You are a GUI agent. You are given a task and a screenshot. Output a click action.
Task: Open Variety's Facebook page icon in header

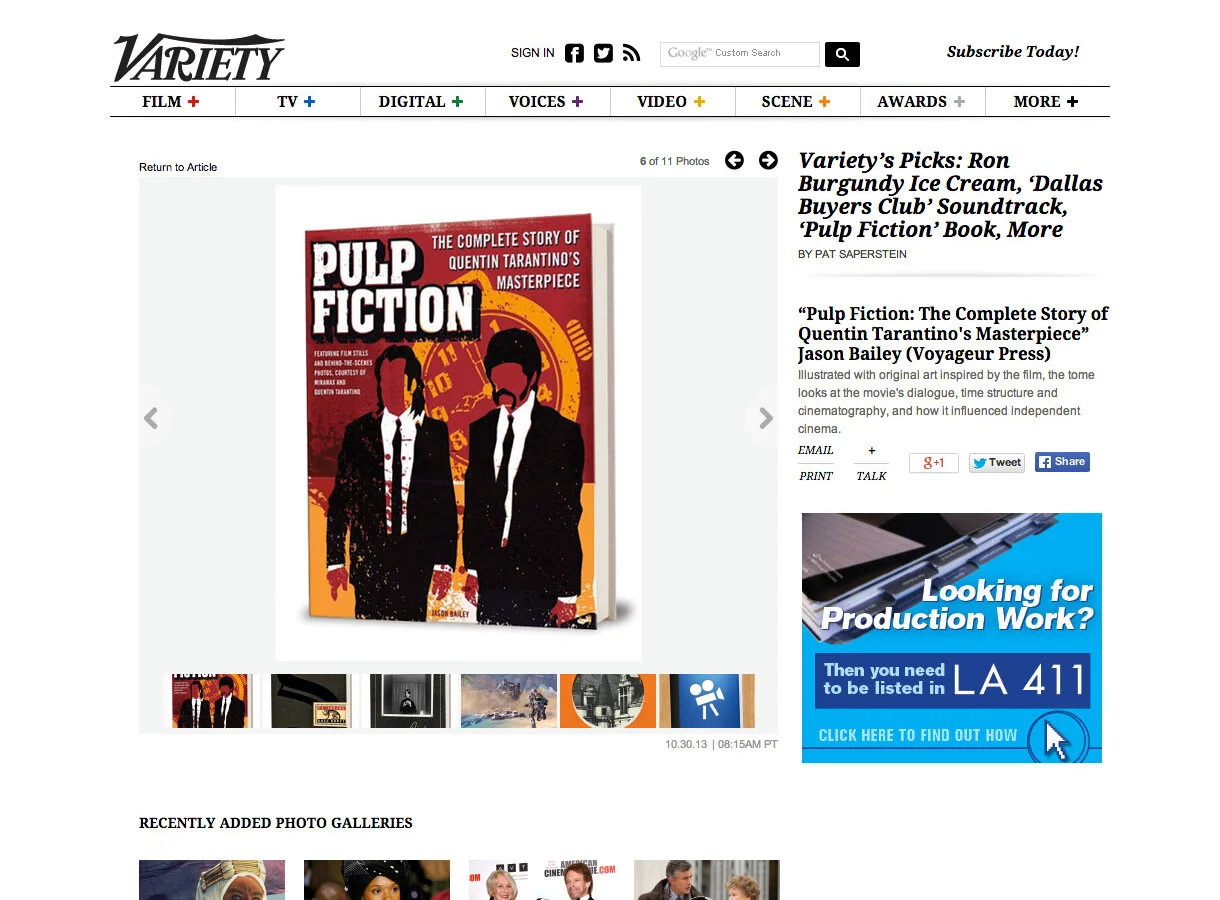574,53
